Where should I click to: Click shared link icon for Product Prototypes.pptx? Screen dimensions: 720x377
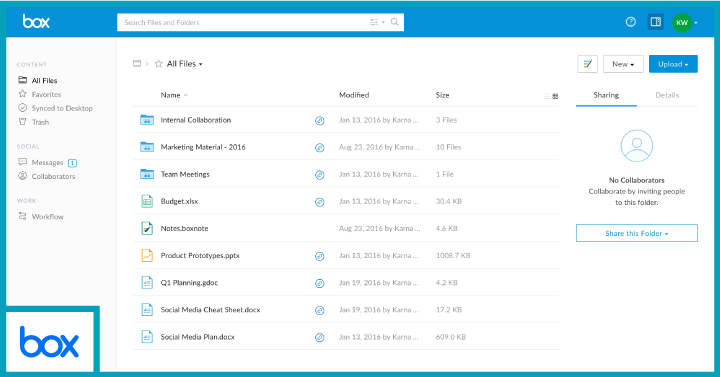coord(320,256)
